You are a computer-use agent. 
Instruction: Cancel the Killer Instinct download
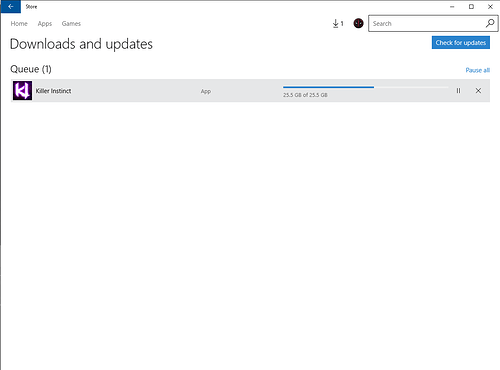click(x=478, y=91)
